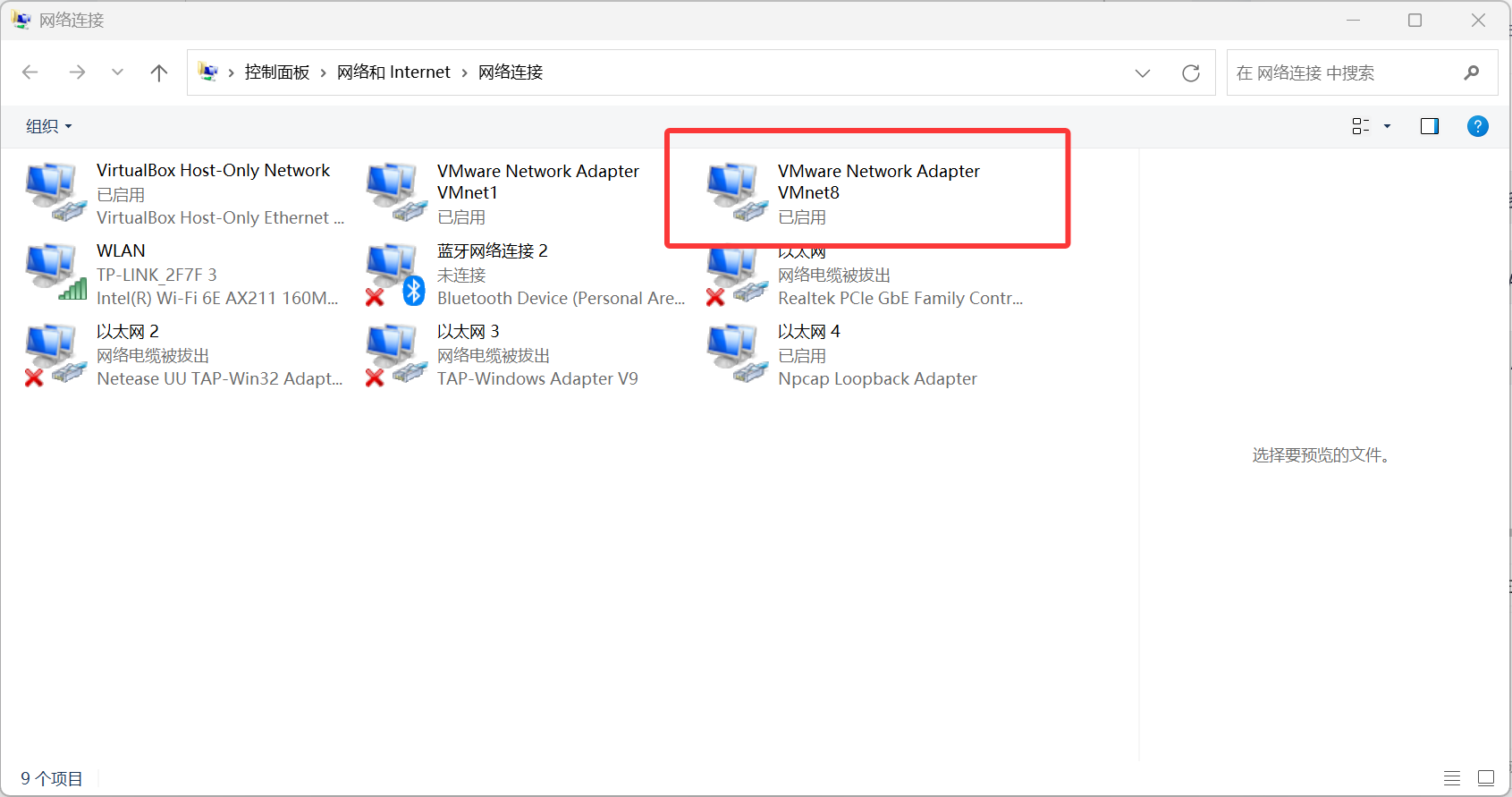The width and height of the screenshot is (1512, 797).
Task: Select the VirtualBox Host-Only Network name text
Action: coord(213,170)
